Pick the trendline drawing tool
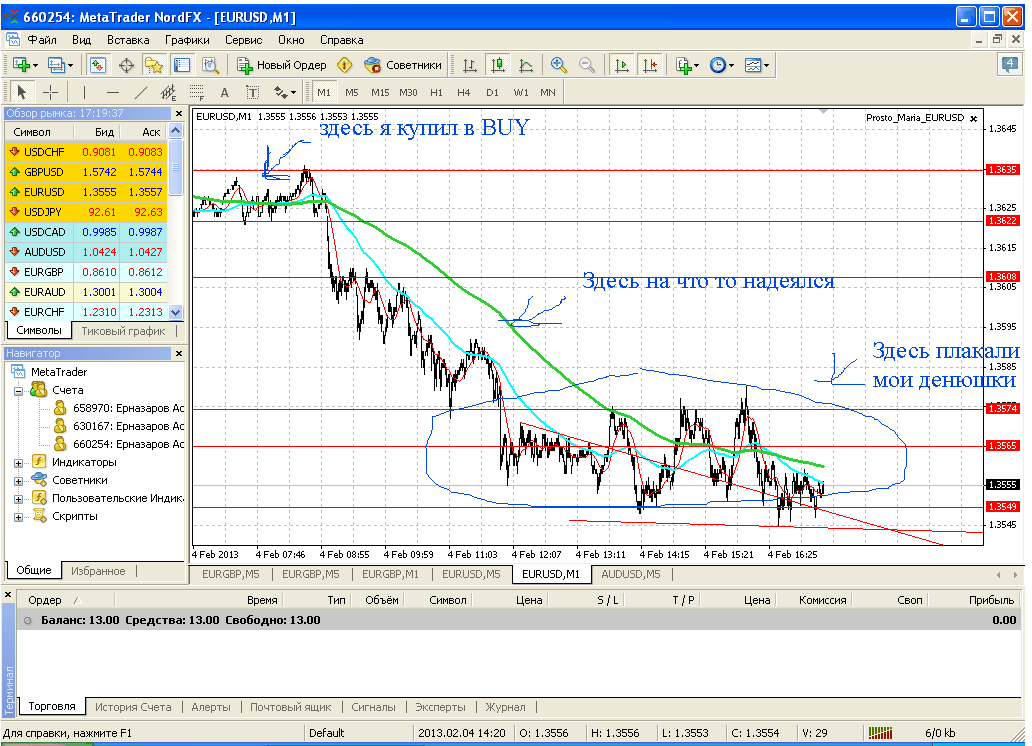The width and height of the screenshot is (1032, 746). (x=140, y=92)
